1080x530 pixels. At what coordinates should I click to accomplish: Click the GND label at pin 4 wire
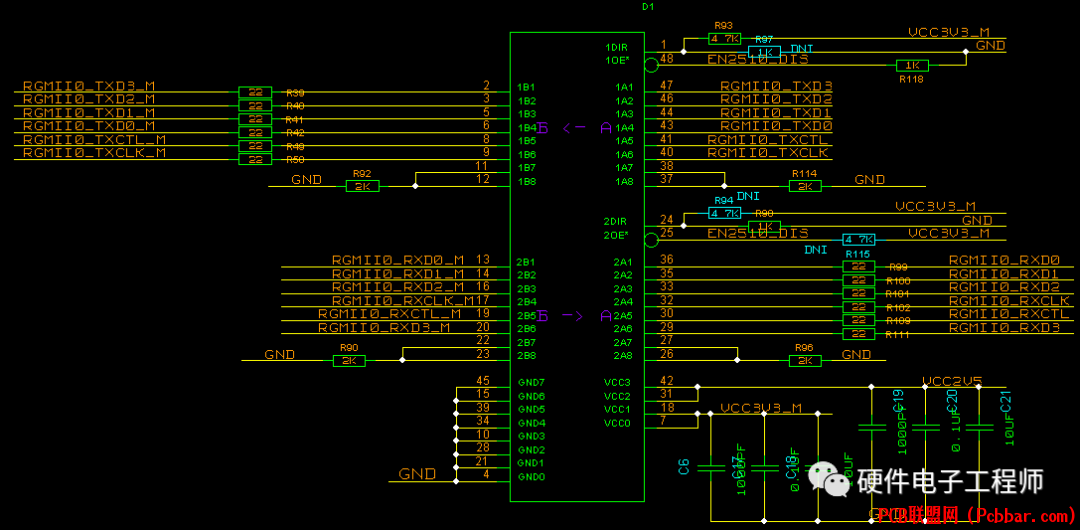point(417,474)
